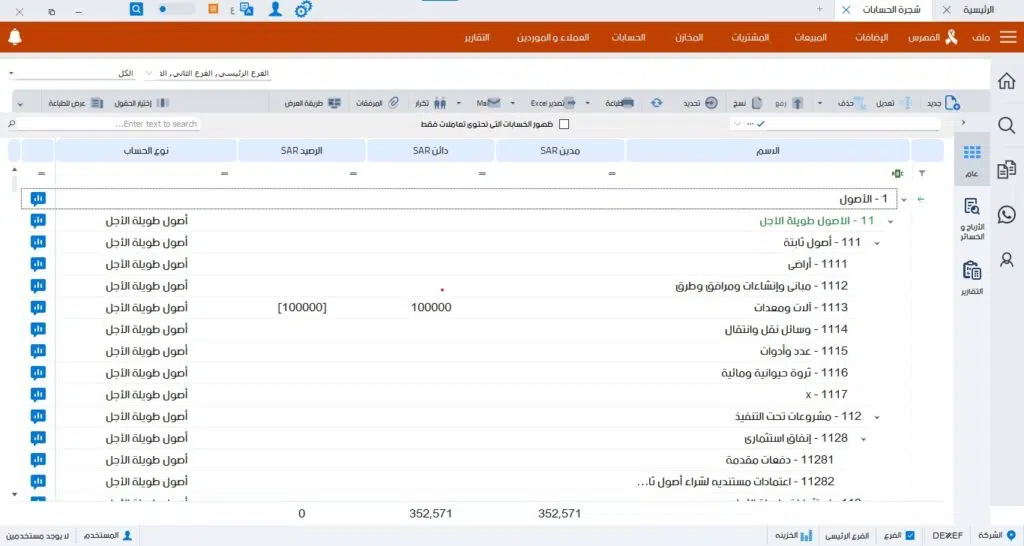Click the documents icon in right sidebar
The height and width of the screenshot is (546, 1024).
tap(1006, 170)
